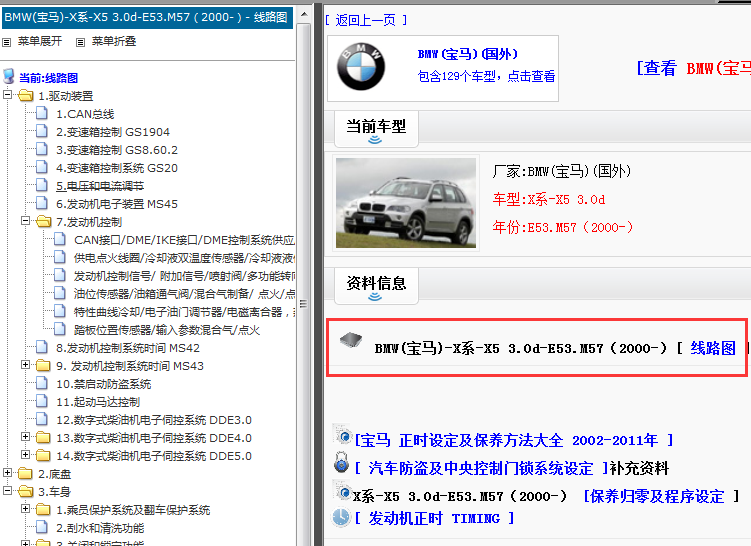Click the 车型:X系-X5 3.0d text
The image size is (751, 546).
pos(549,199)
